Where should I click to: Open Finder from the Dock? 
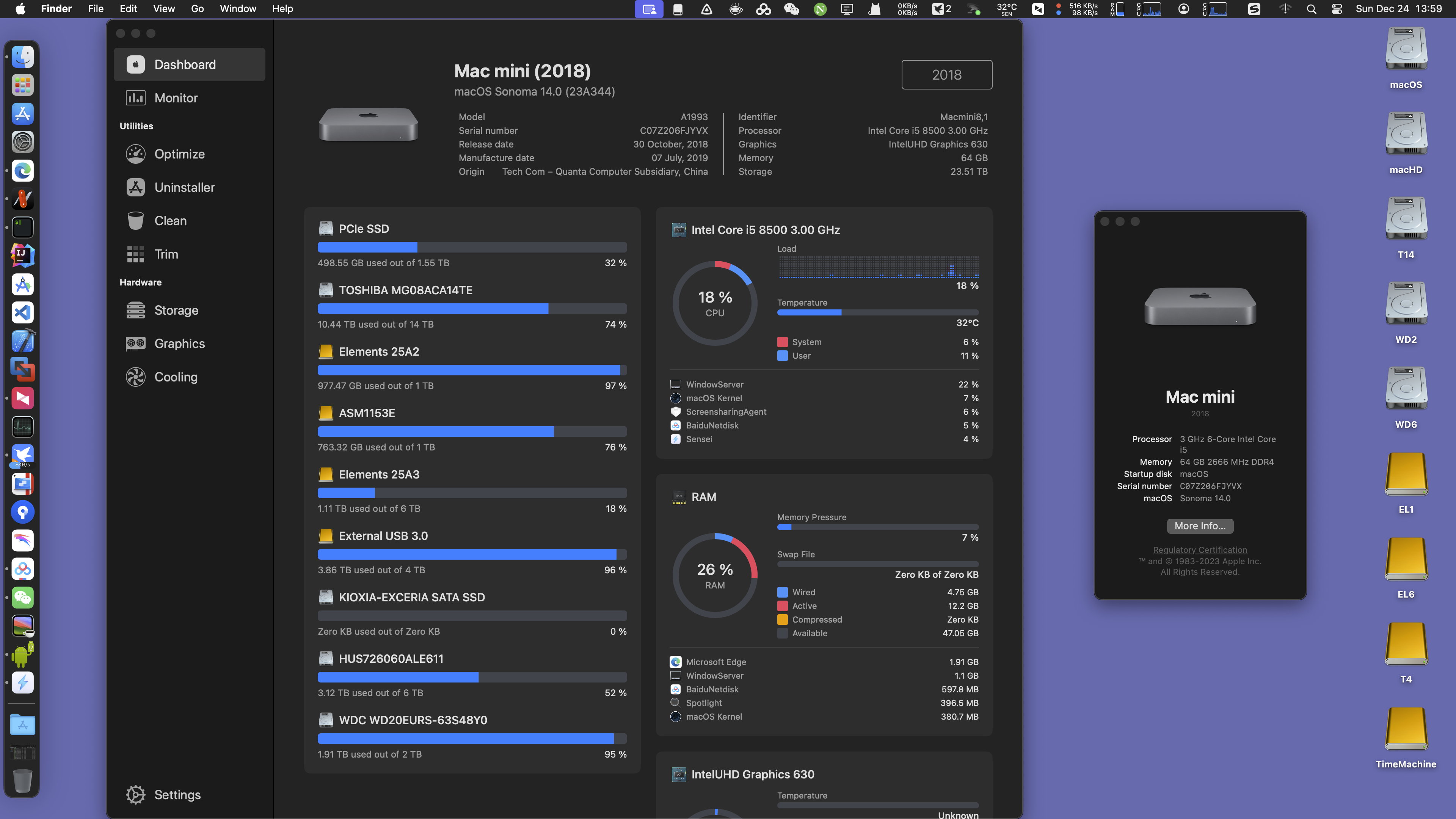(23, 57)
